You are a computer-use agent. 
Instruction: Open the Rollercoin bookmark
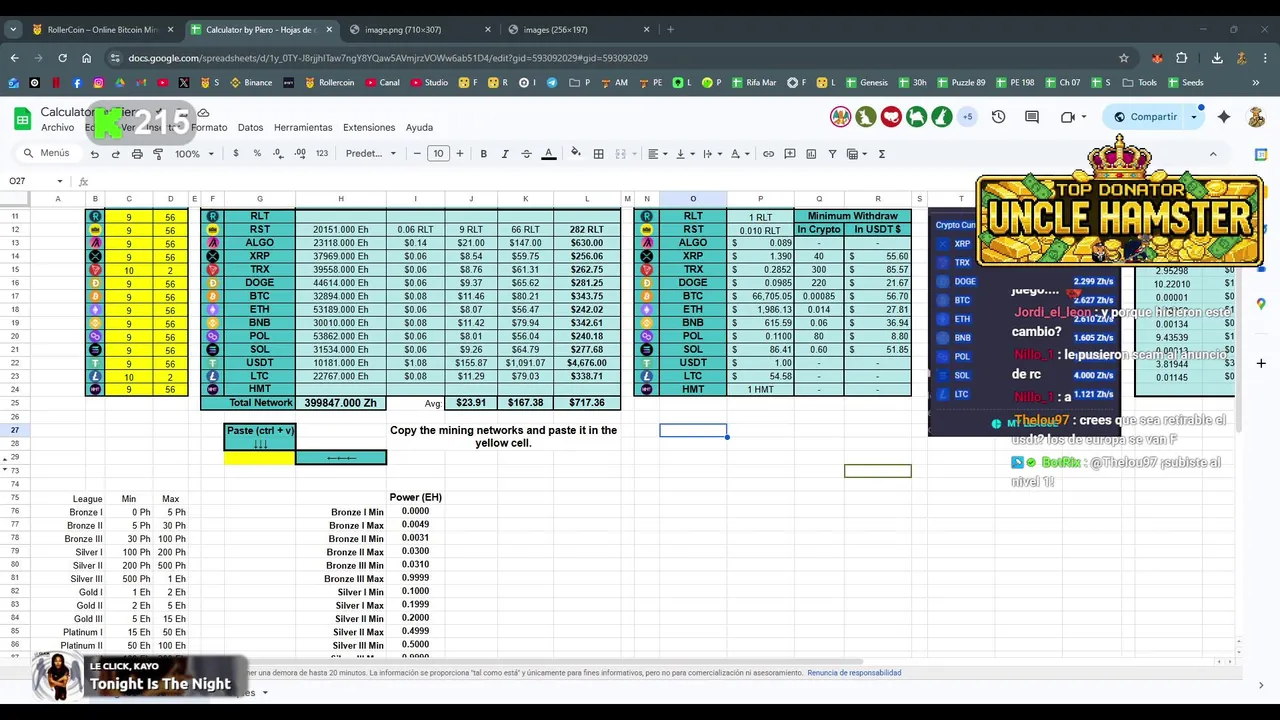329,83
